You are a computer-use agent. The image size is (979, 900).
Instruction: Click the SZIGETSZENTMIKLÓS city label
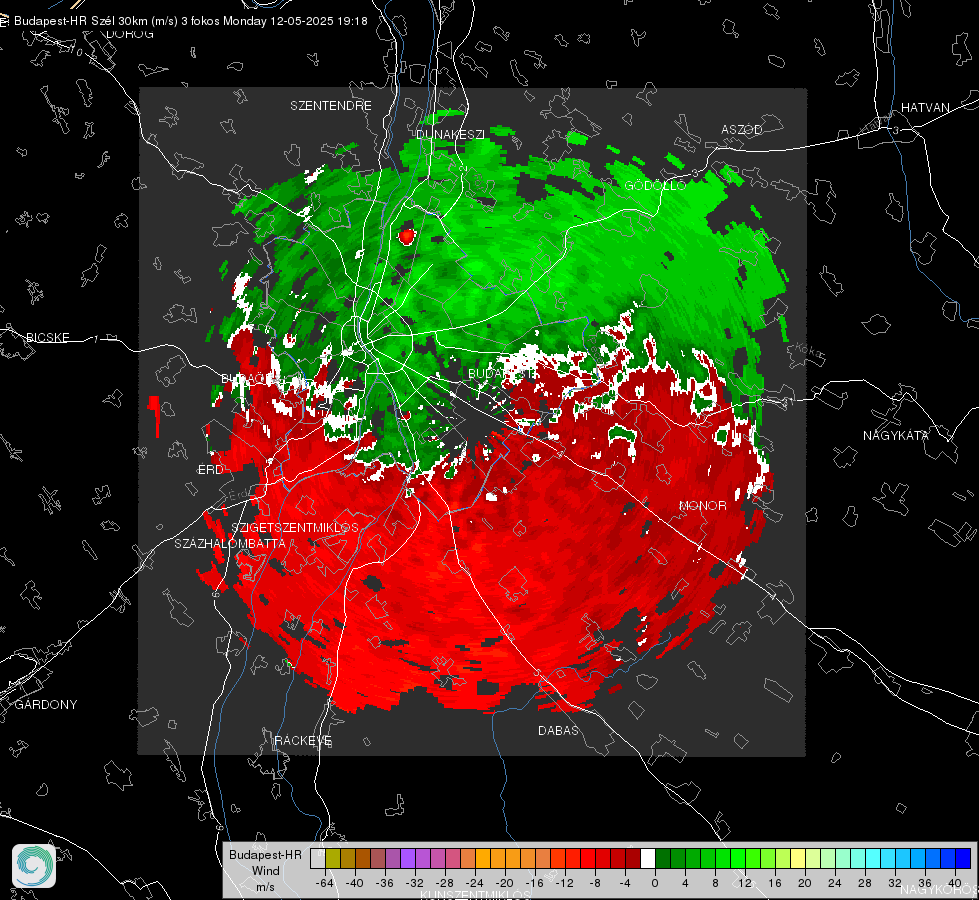[x=295, y=527]
